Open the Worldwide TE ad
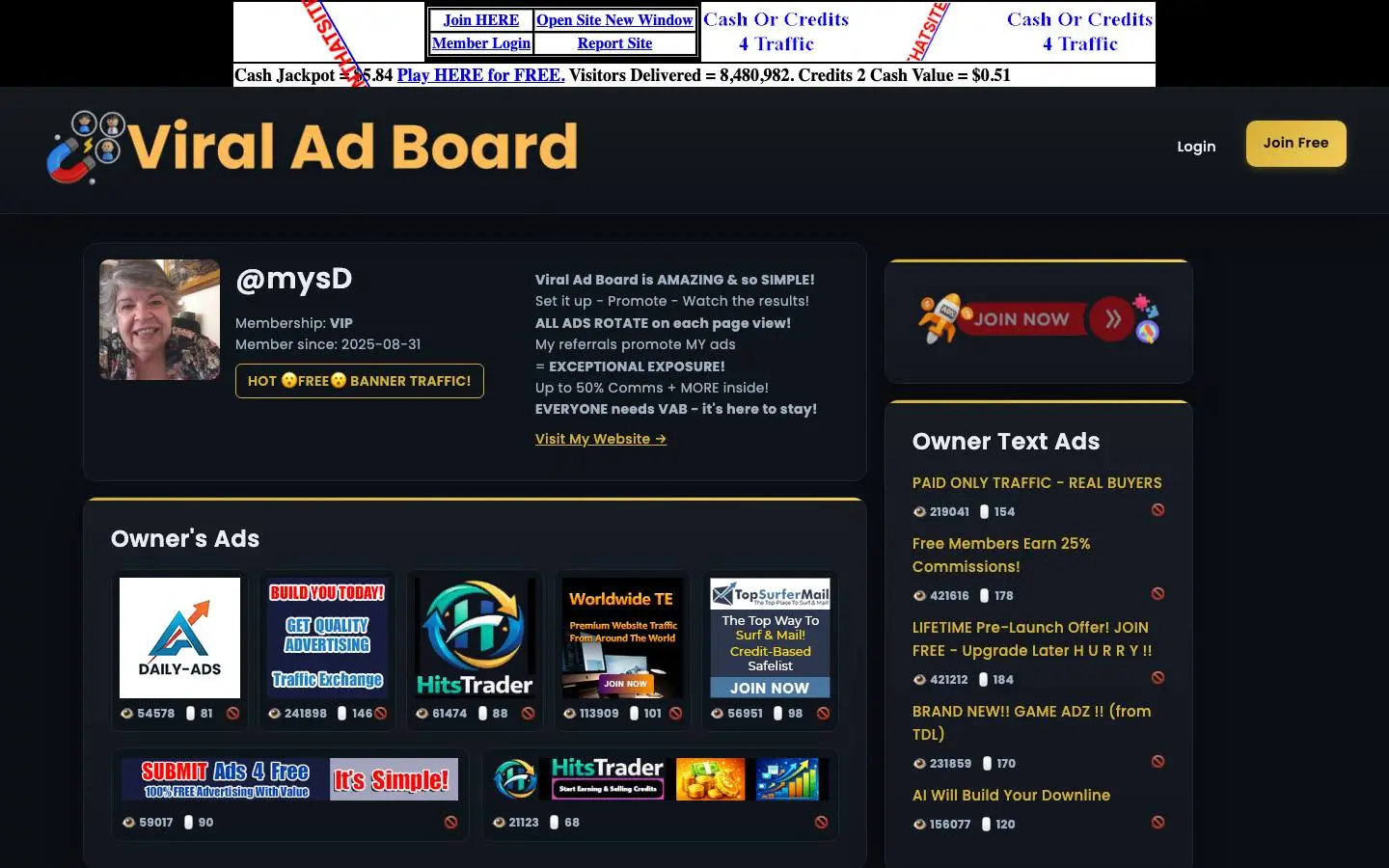1389x868 pixels. tap(622, 637)
